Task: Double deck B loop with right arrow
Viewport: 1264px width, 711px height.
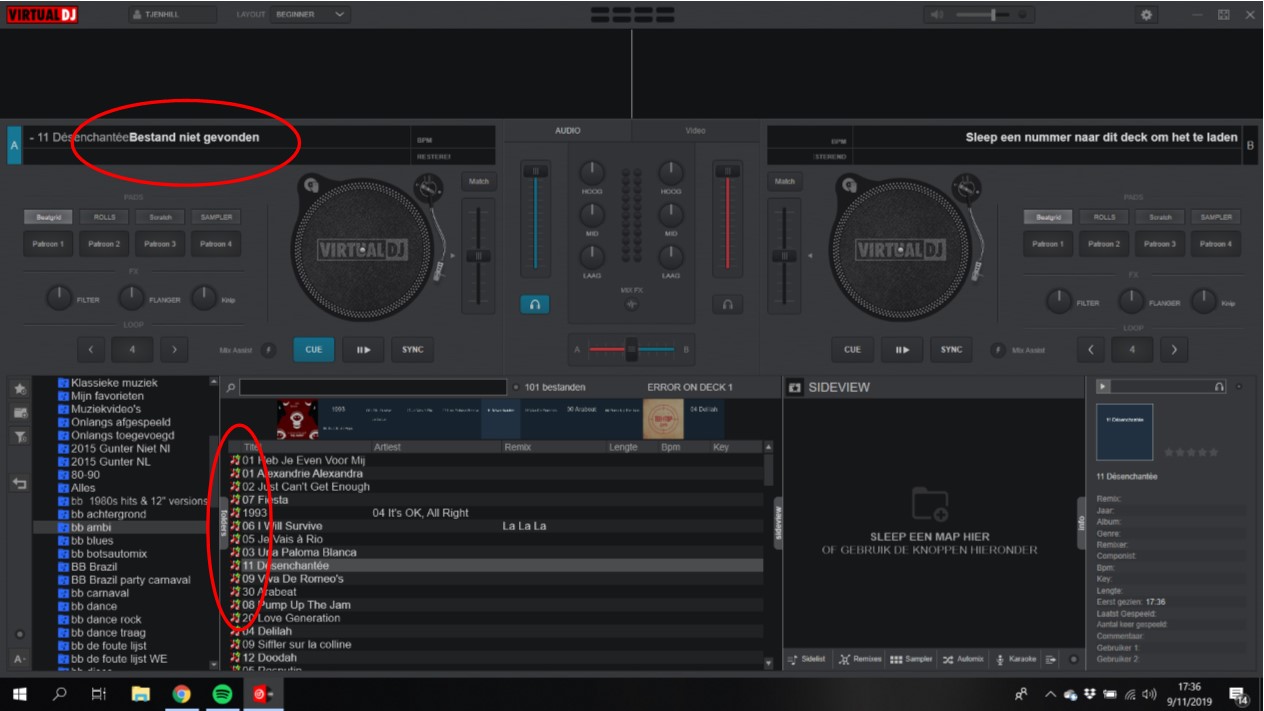Action: [1174, 350]
